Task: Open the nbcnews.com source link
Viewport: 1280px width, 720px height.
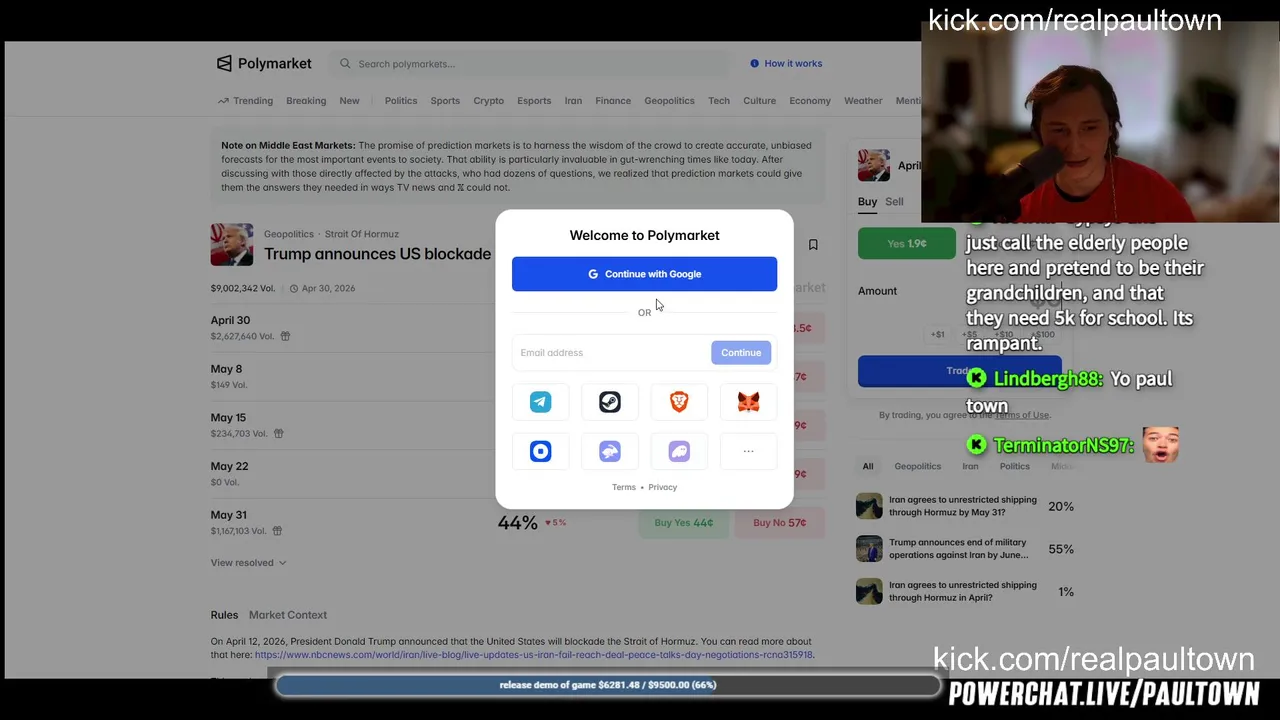Action: tap(534, 655)
